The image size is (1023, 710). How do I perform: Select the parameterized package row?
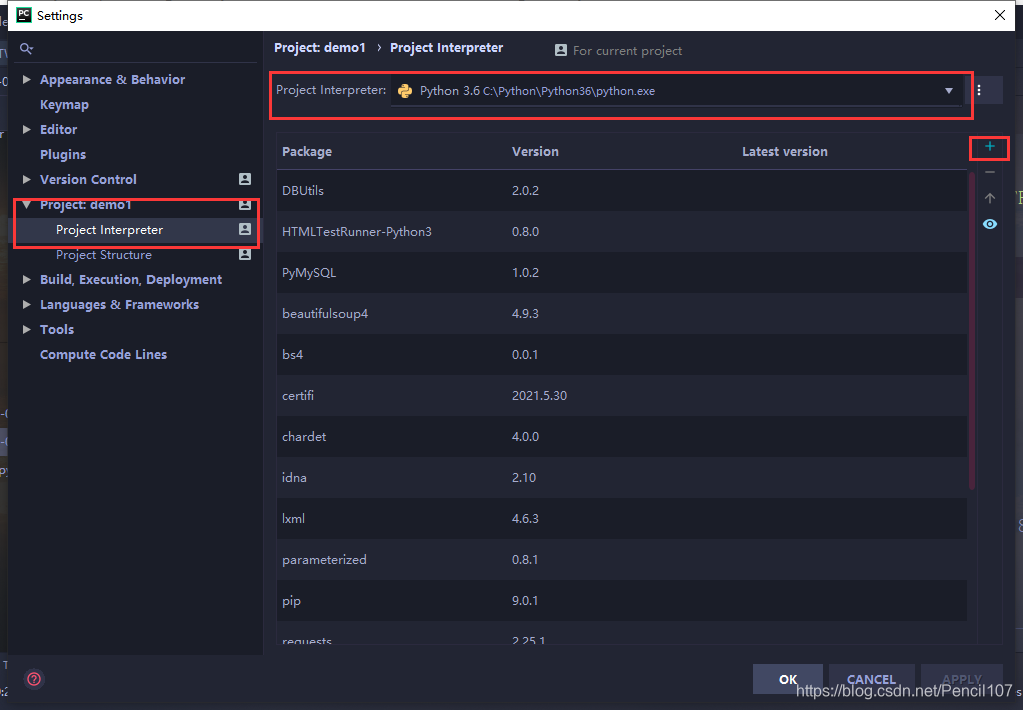pyautogui.click(x=622, y=560)
